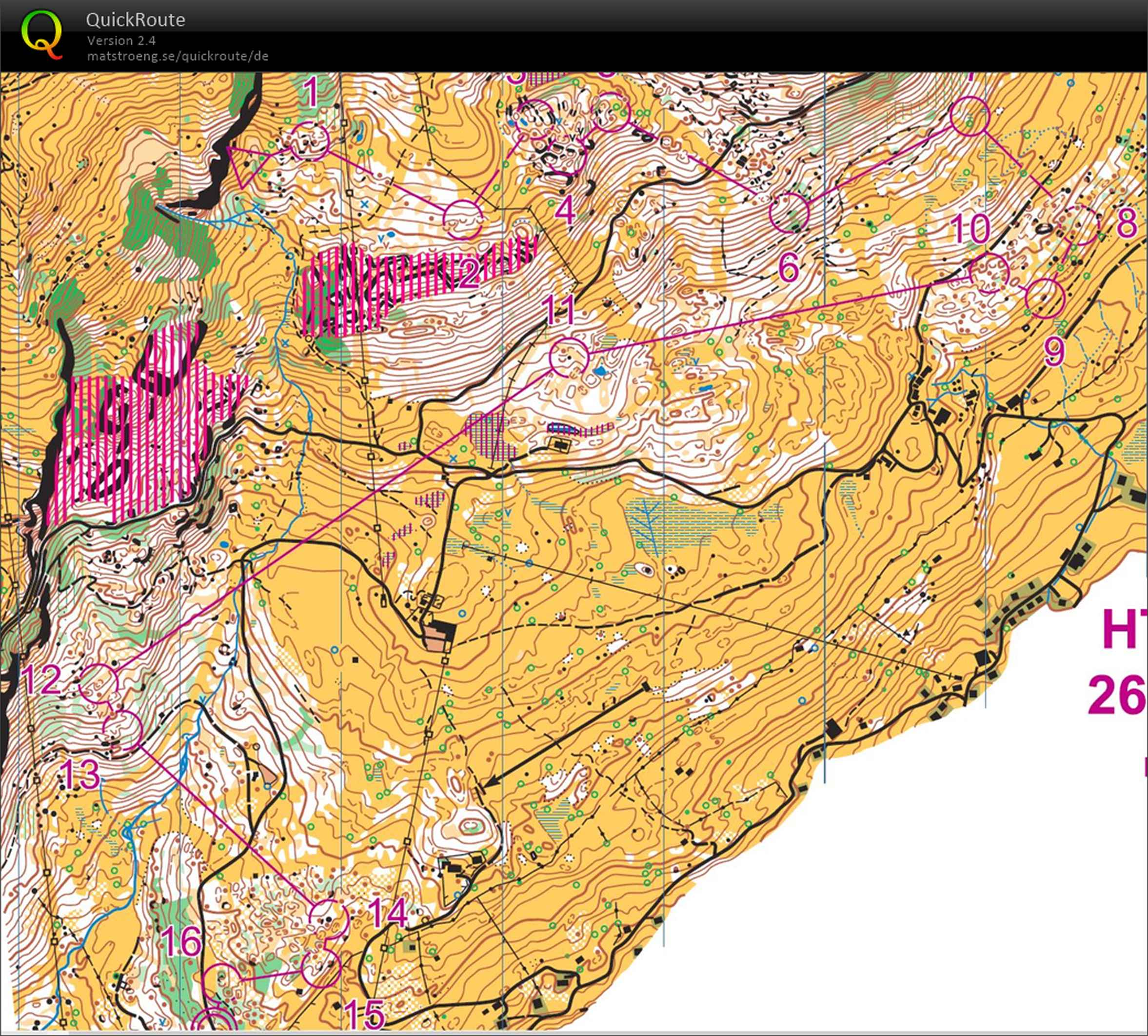This screenshot has height=1036, width=1148.
Task: Click the large magenta HT text
Action: point(1124,628)
